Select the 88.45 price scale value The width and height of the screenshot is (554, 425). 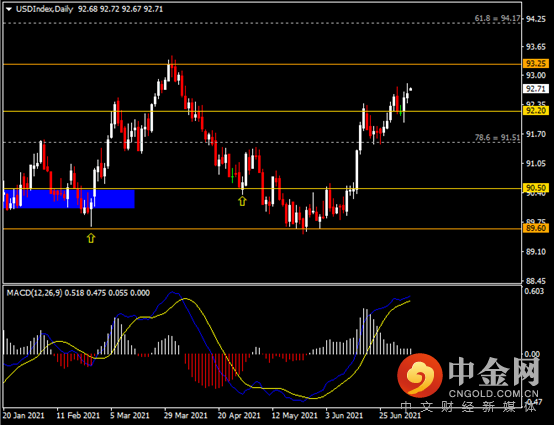tap(536, 281)
